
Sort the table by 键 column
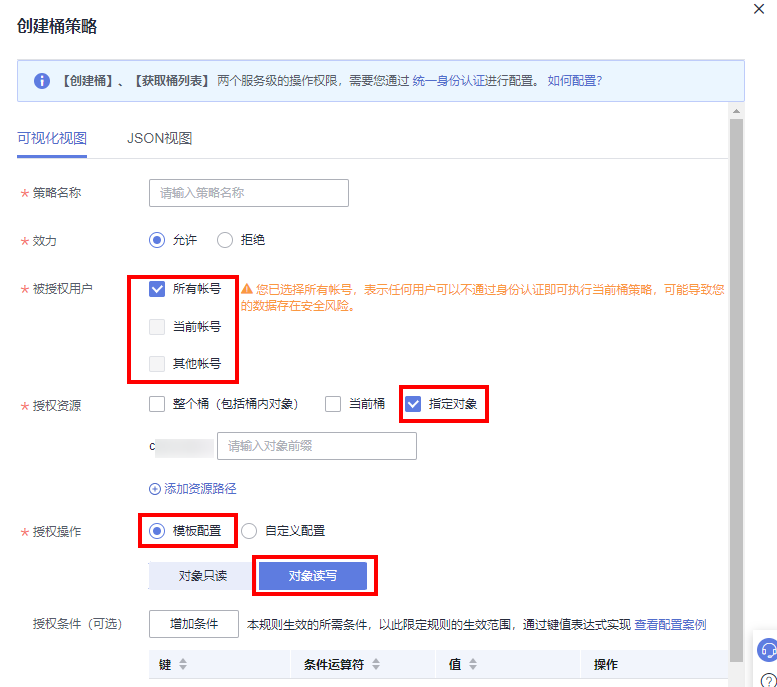[x=183, y=664]
